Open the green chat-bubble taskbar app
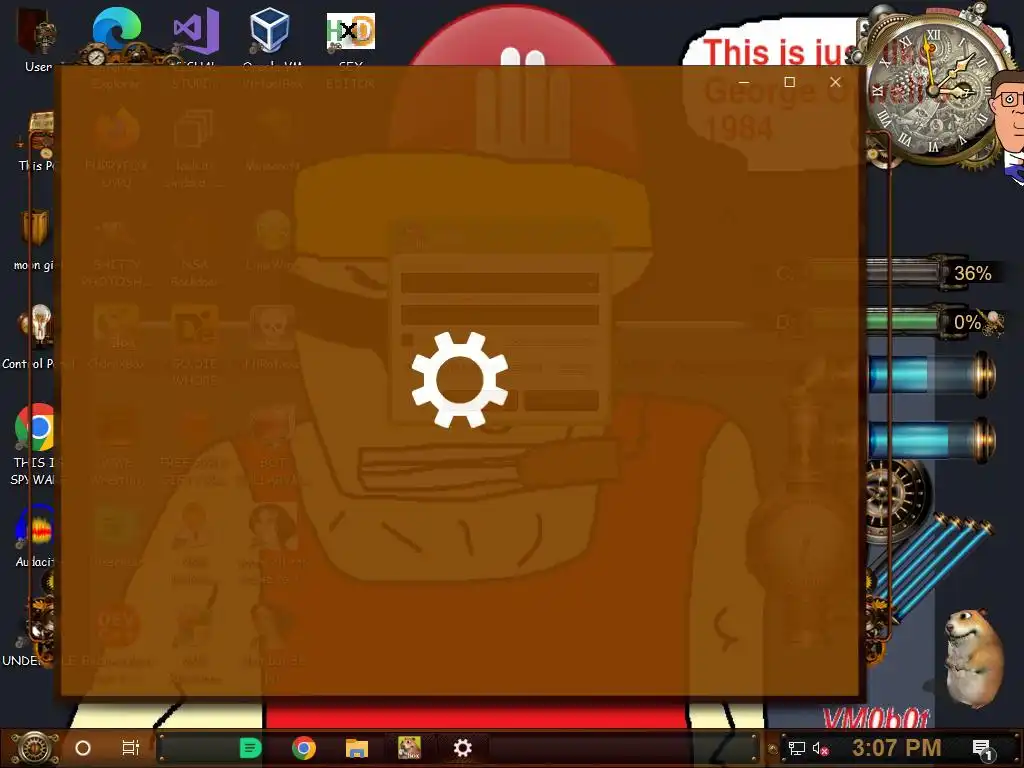The width and height of the screenshot is (1024, 768). click(250, 748)
